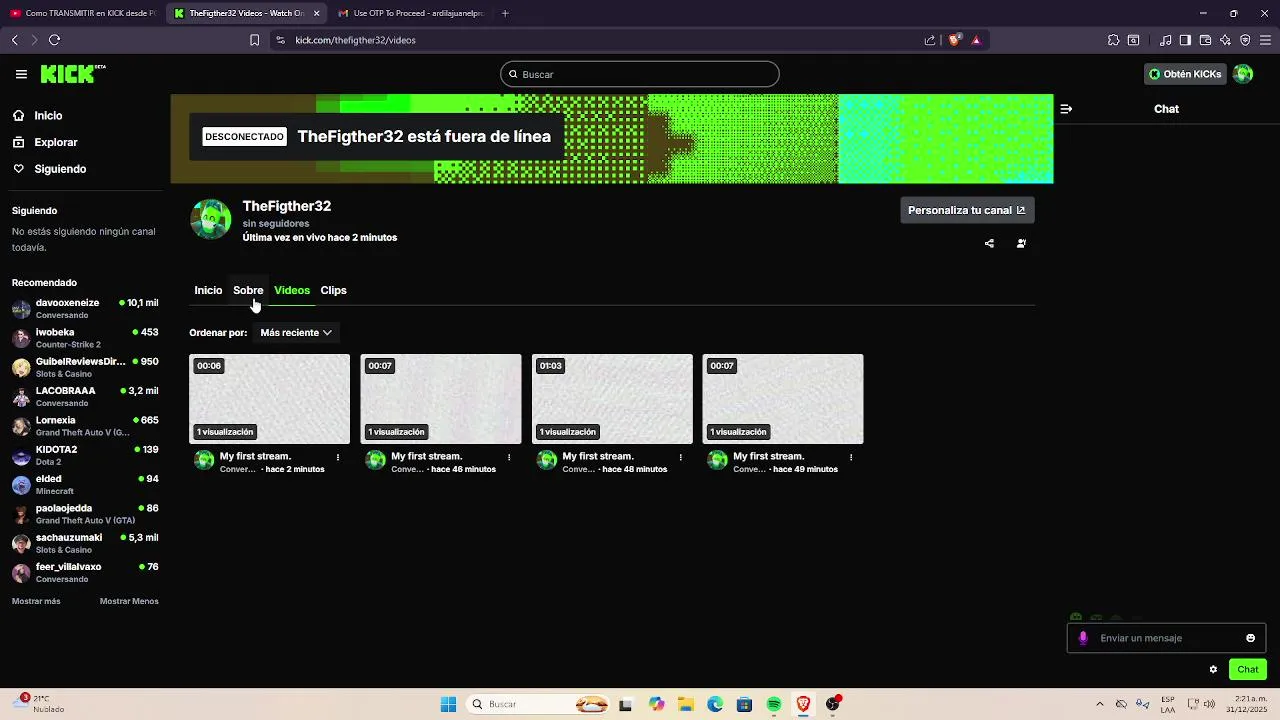Screen dimensions: 1280x720
Task: Open recommended channel LACOBRAAA
Action: coord(85,396)
